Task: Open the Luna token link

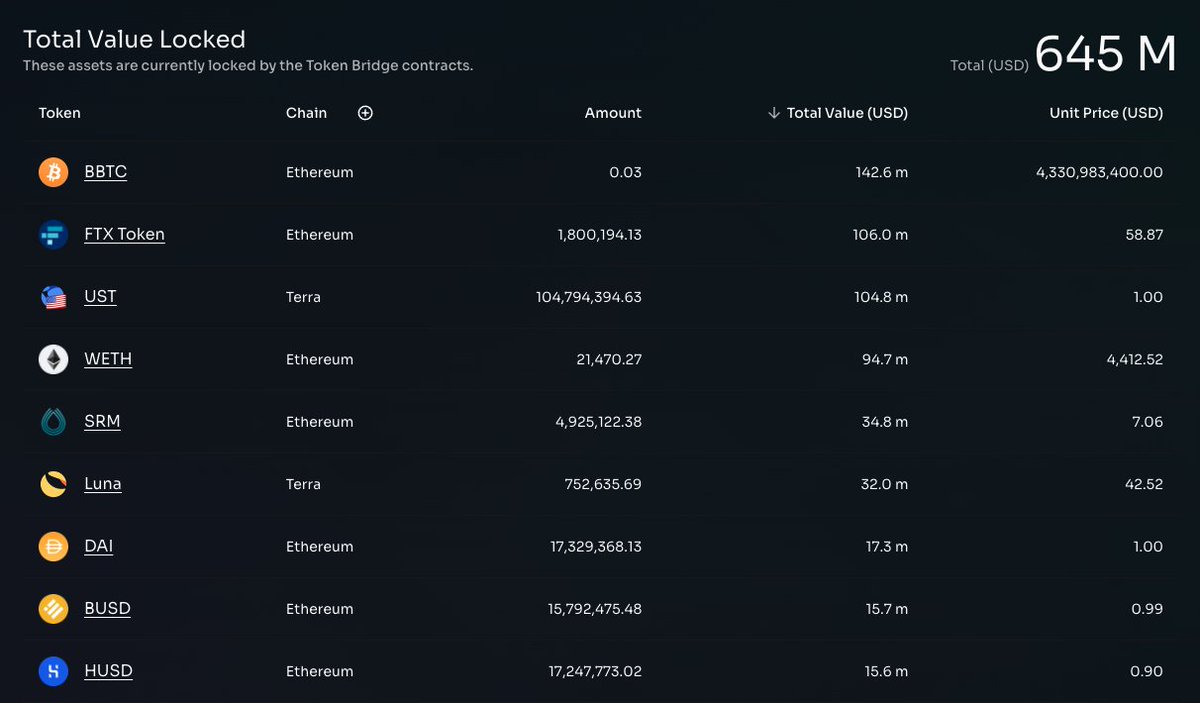Action: click(x=103, y=484)
